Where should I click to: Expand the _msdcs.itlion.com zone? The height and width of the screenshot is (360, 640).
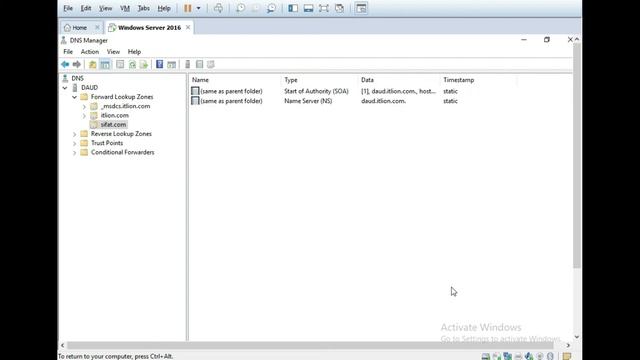[84, 107]
